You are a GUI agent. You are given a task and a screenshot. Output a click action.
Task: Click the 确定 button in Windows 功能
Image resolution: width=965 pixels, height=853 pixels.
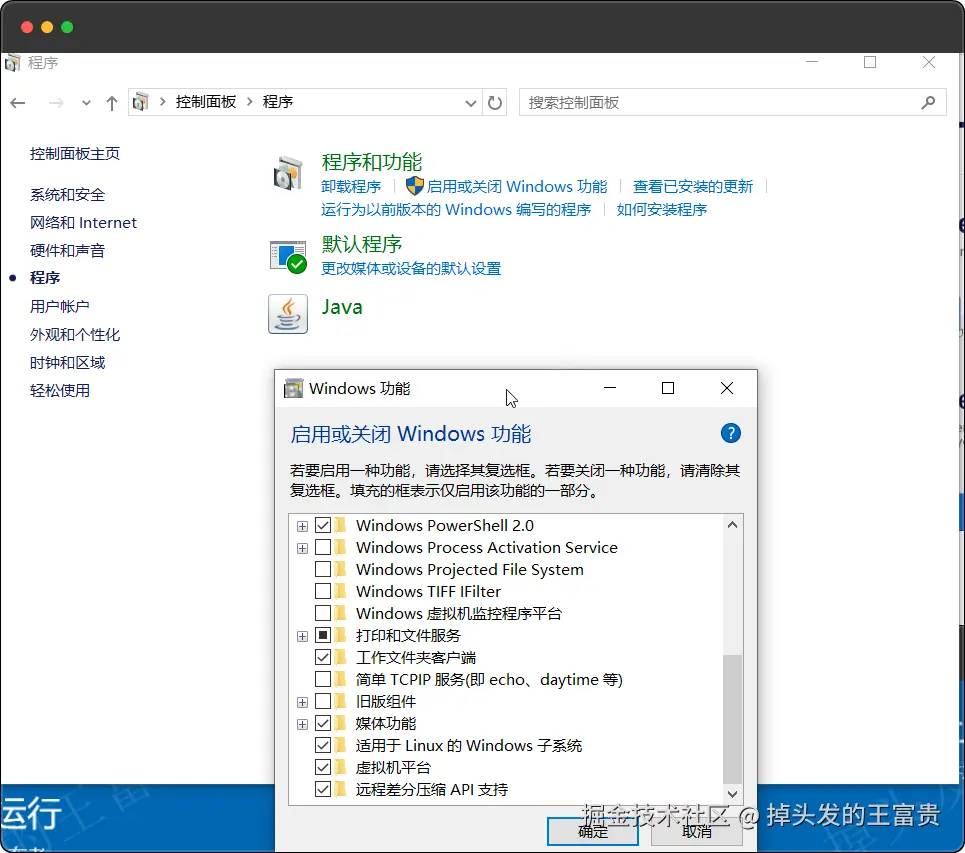(x=593, y=831)
